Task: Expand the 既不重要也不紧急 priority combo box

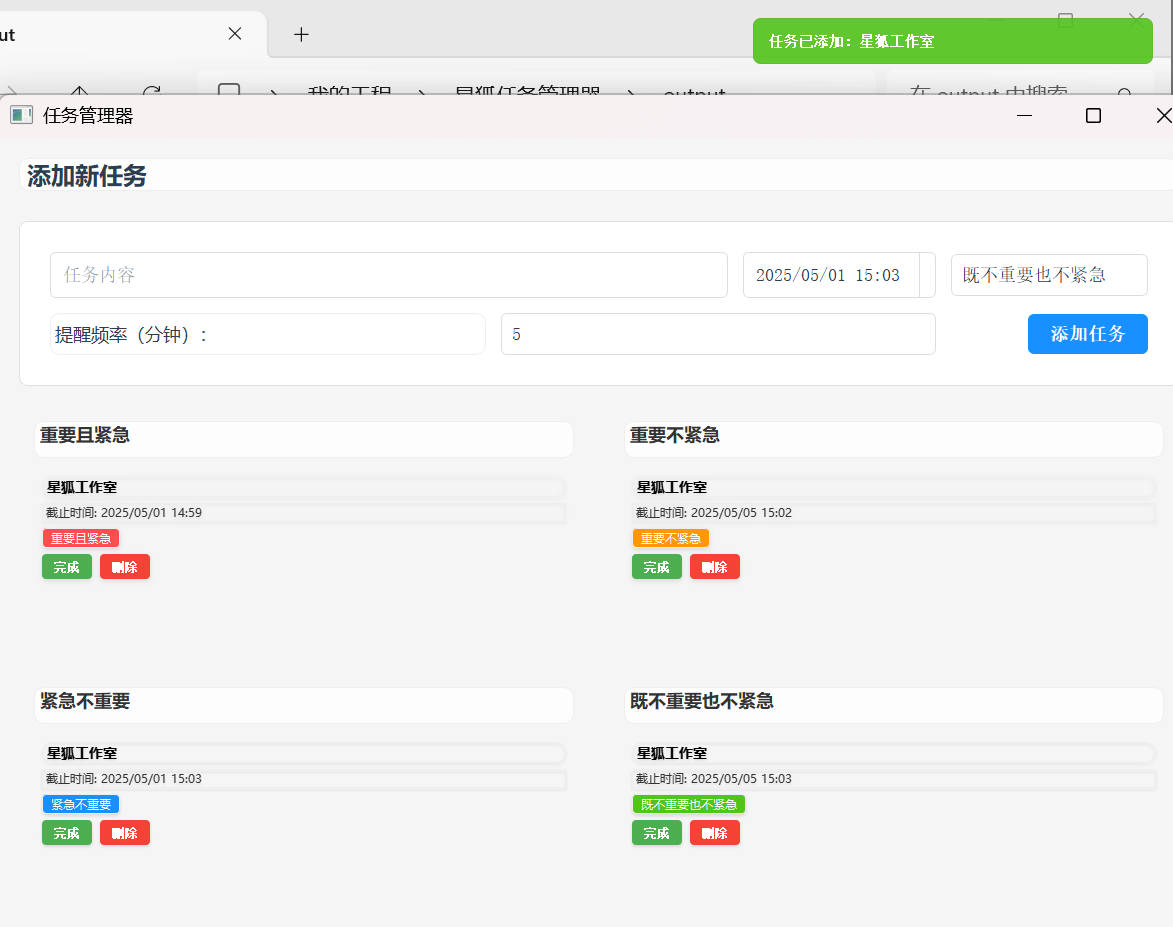Action: (1048, 275)
